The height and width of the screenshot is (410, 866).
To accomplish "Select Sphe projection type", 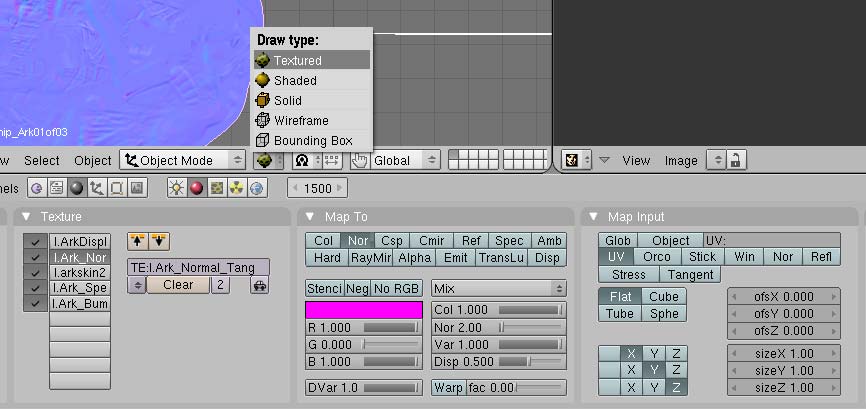I will point(663,314).
